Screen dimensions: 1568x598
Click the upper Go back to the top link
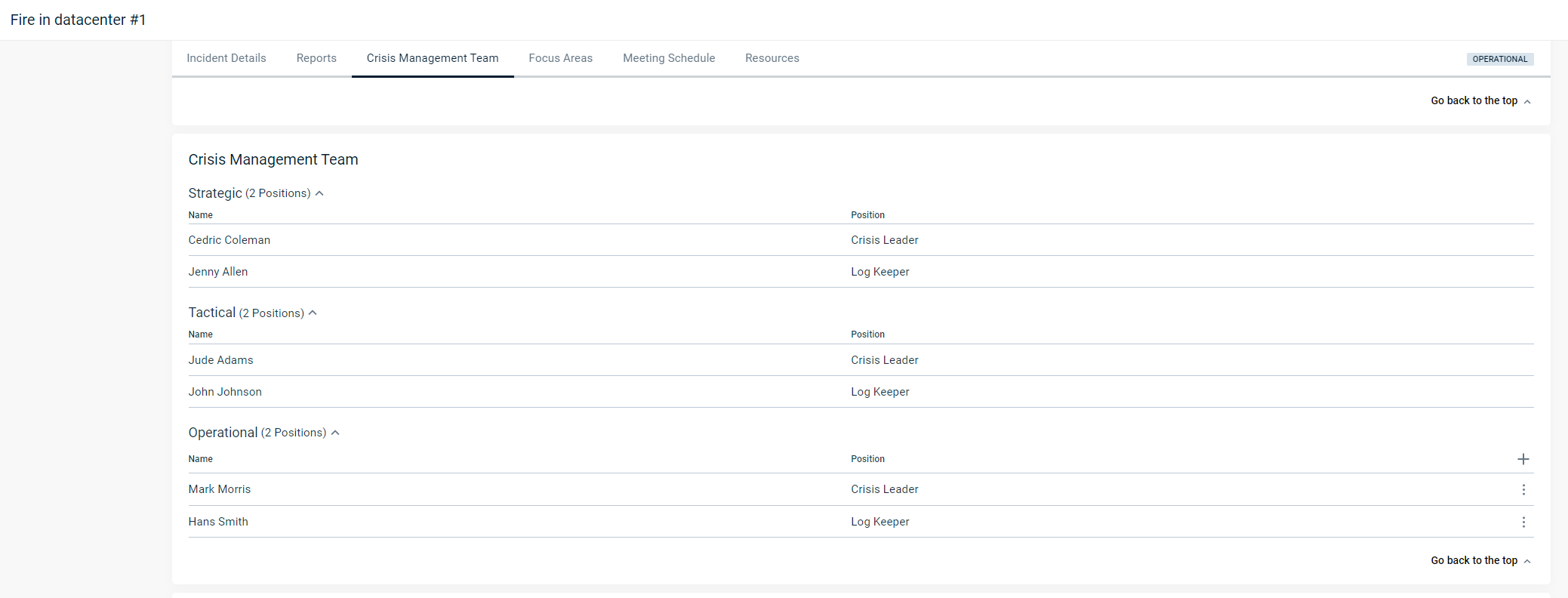[1480, 100]
